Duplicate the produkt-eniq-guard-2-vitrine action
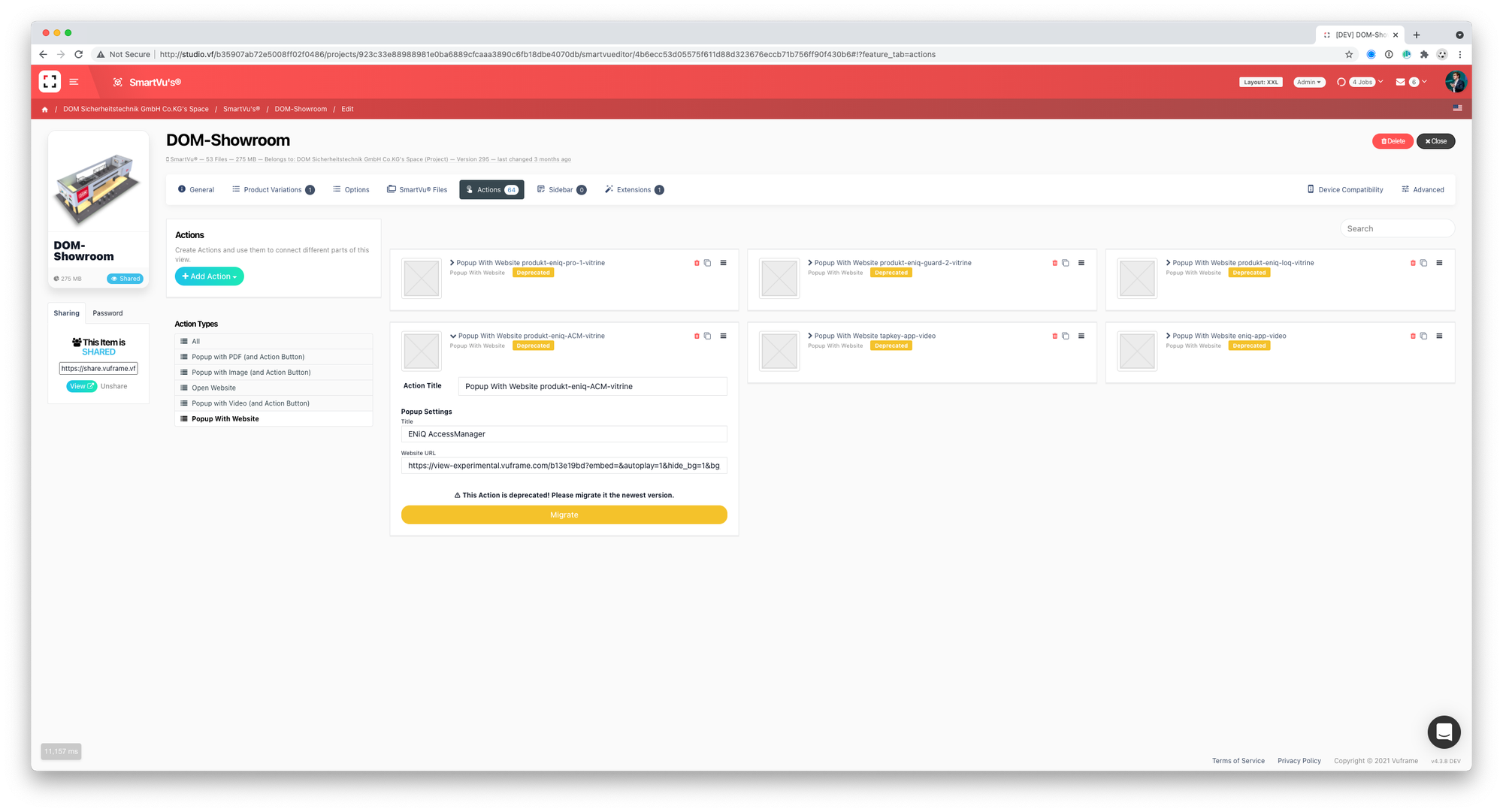The height and width of the screenshot is (812, 1503). click(1066, 263)
